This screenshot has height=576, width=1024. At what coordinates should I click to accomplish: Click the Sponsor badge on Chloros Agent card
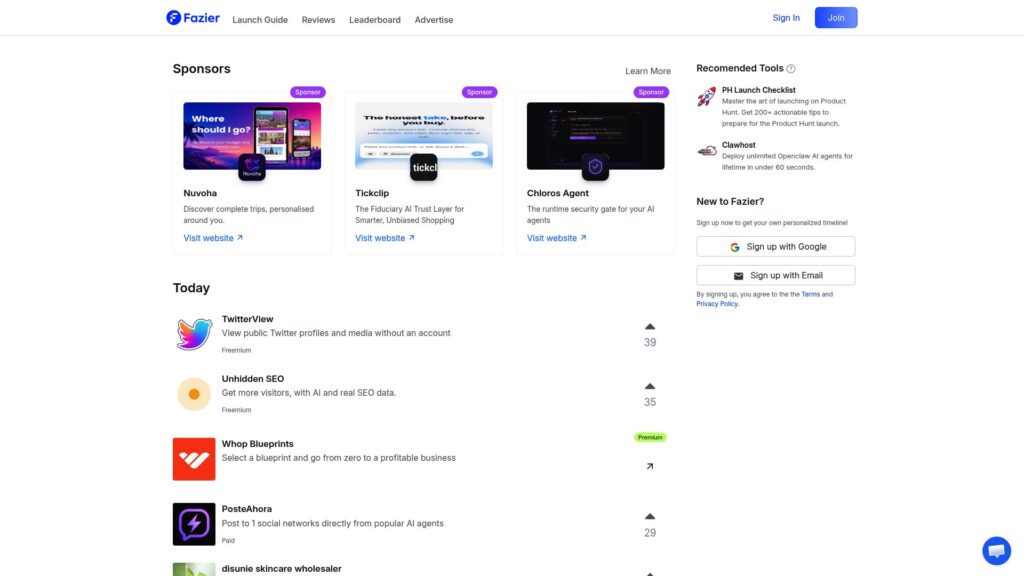pos(651,92)
